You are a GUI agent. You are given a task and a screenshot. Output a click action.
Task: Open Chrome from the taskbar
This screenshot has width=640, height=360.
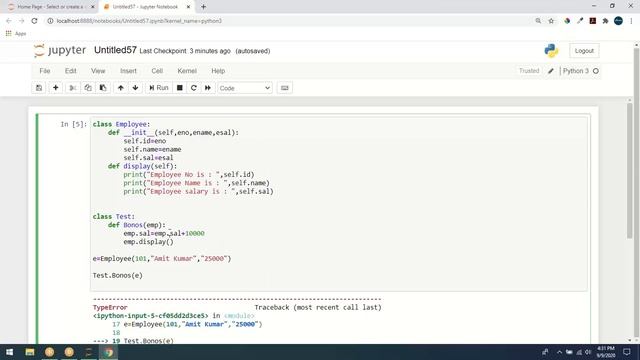point(109,352)
